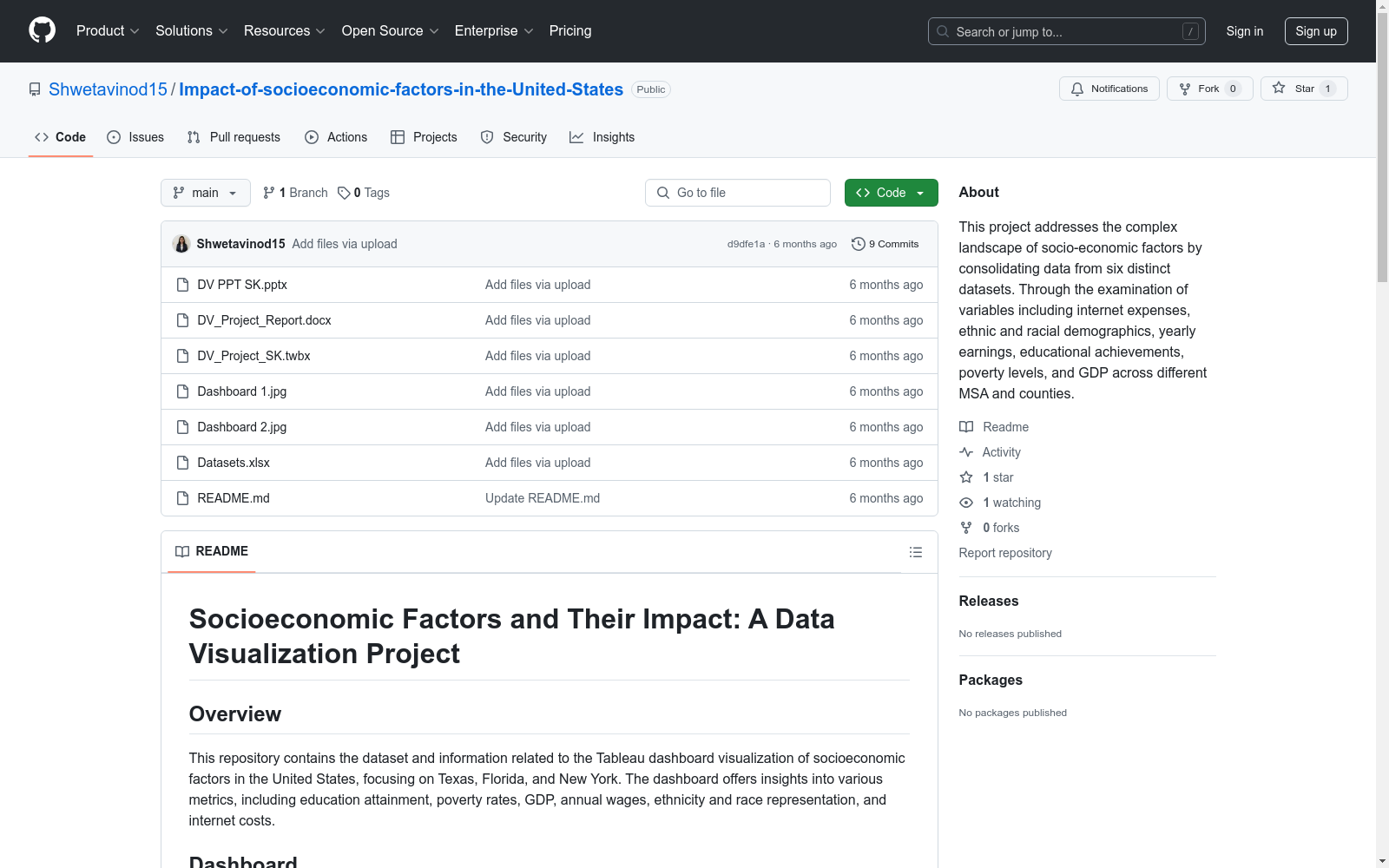Click the Shwetavinod15 avatar in commit row
The image size is (1389, 868).
pyautogui.click(x=181, y=244)
